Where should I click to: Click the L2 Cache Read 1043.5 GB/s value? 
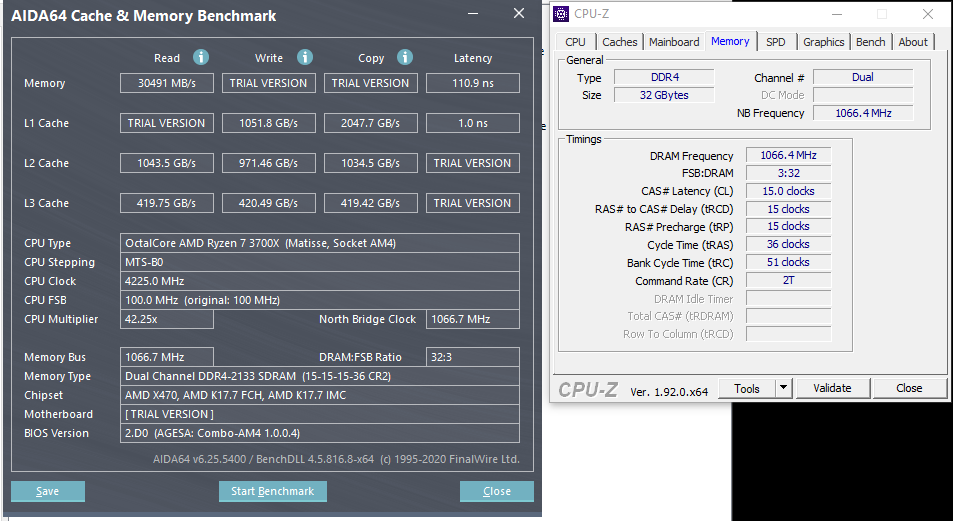167,164
